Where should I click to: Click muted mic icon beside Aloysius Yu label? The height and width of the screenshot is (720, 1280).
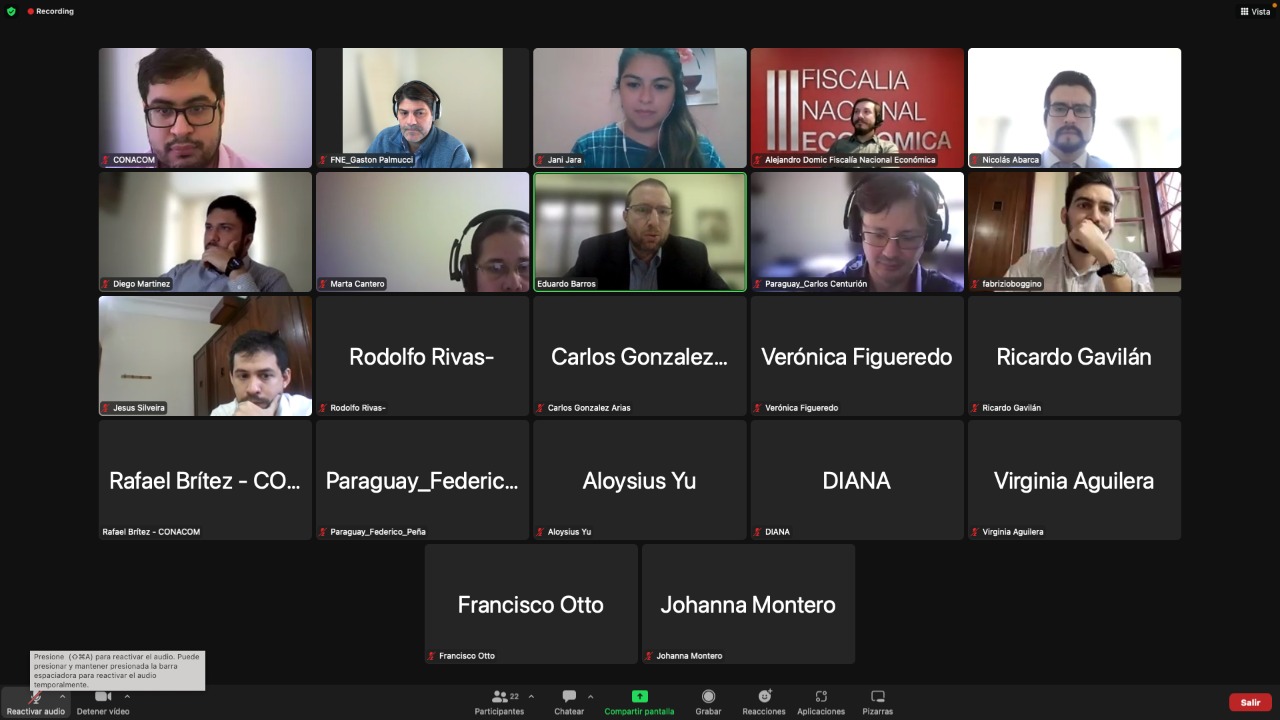point(540,532)
